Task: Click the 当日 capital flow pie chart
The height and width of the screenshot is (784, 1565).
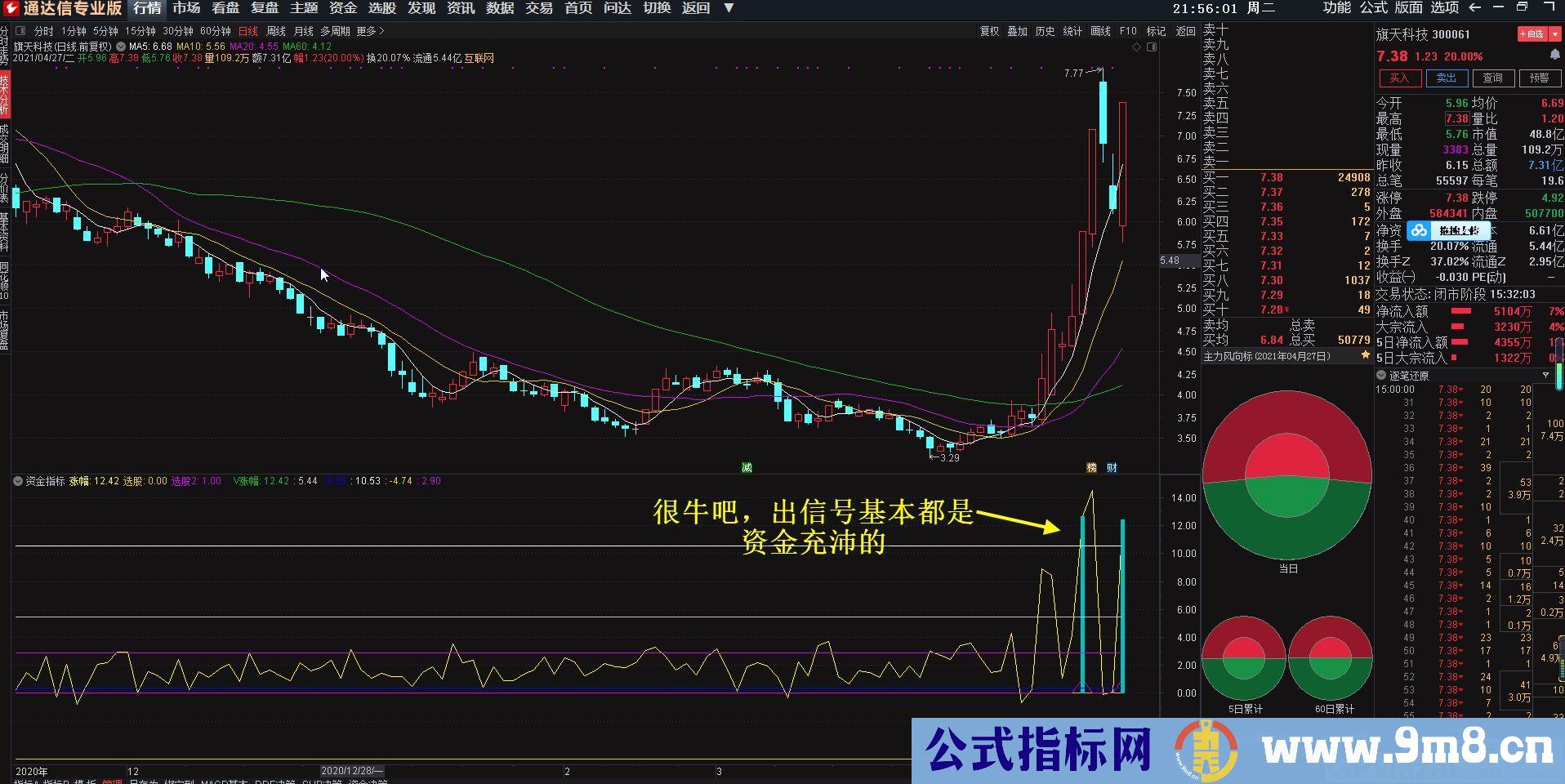Action: (1287, 474)
